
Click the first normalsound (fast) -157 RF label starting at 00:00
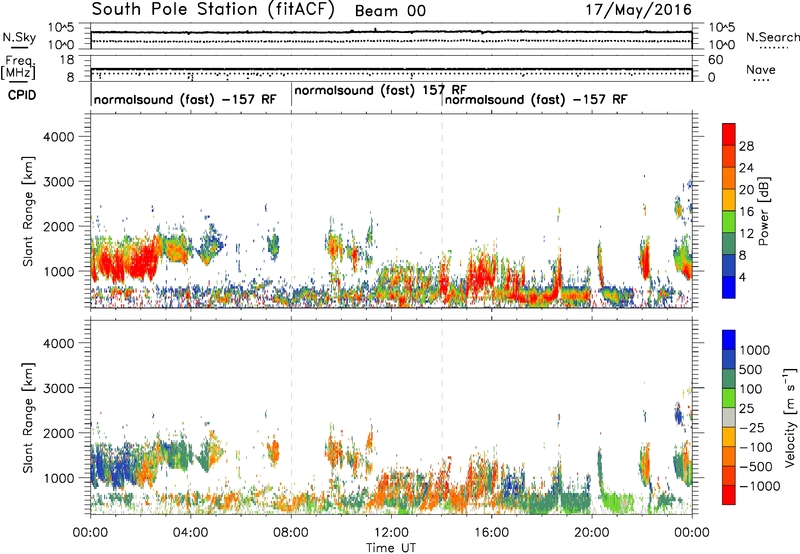click(x=185, y=99)
